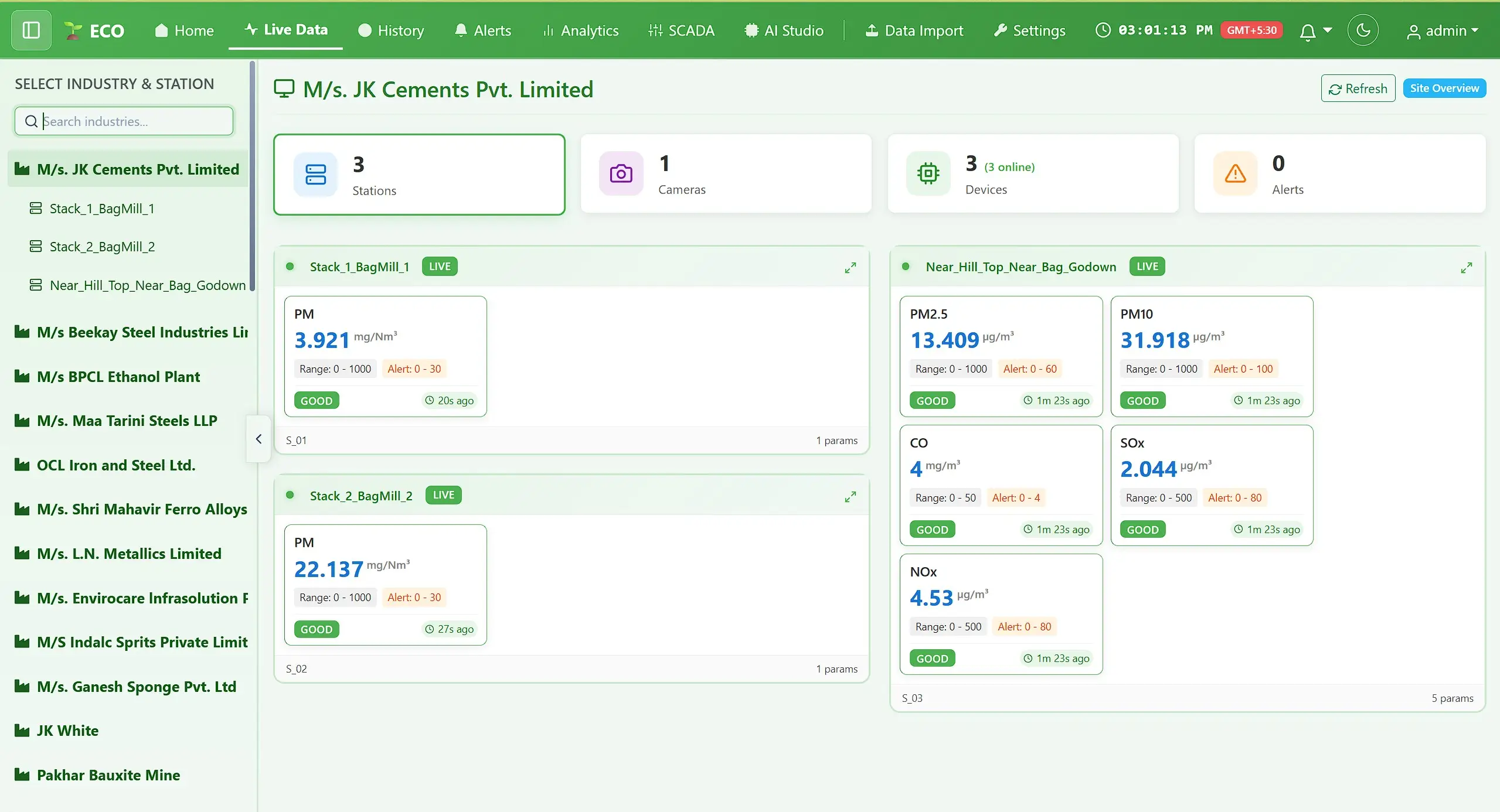Expand the notifications dropdown arrow
Image resolution: width=1500 pixels, height=812 pixels.
point(1328,30)
